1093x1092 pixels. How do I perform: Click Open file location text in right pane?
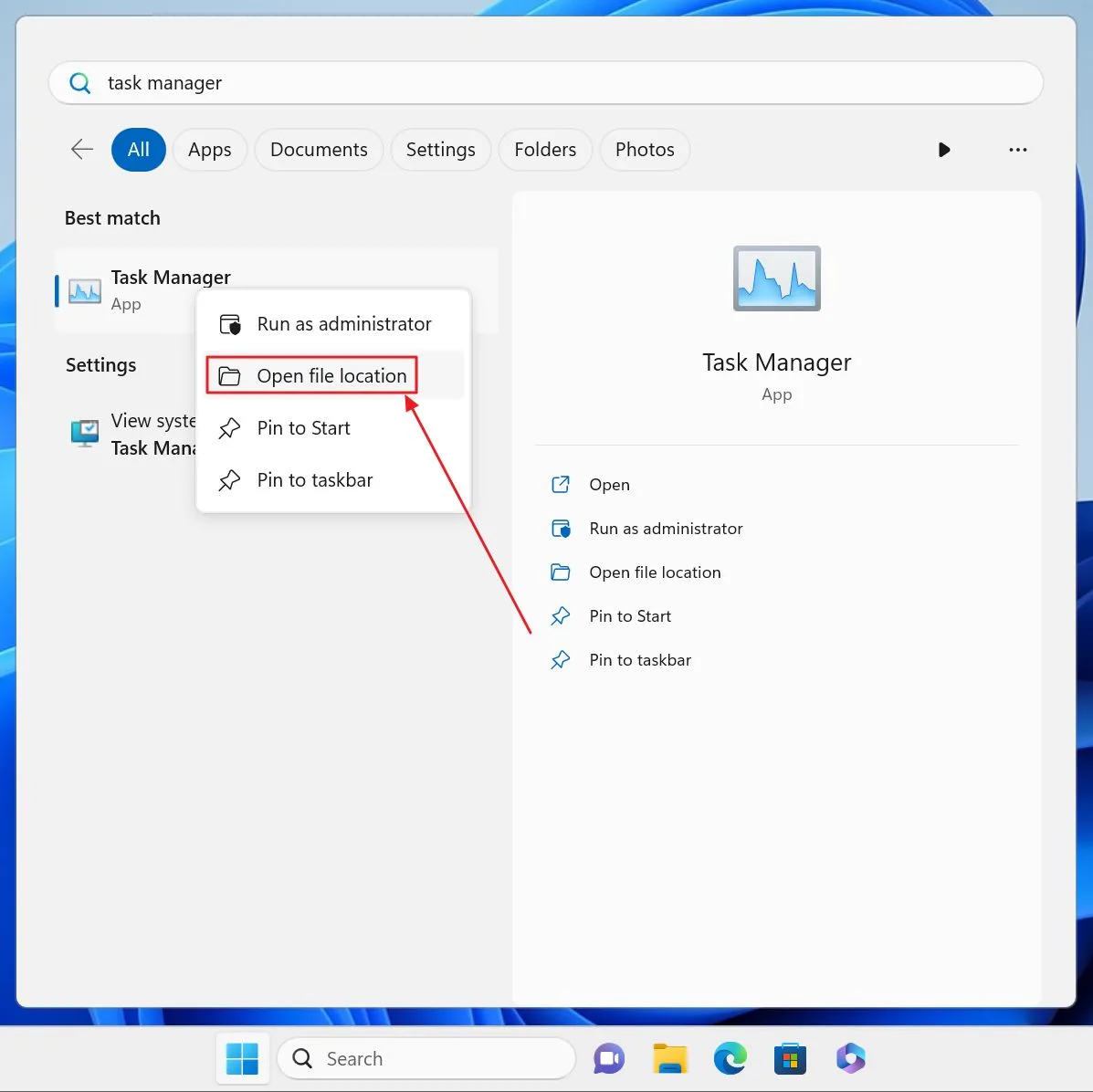(x=655, y=572)
